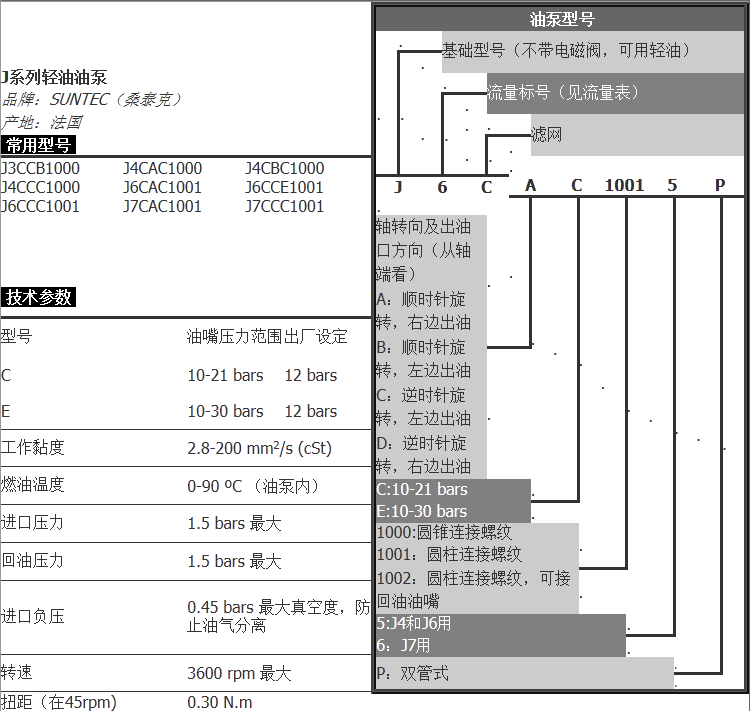Click the 0-90 ºC（油泵内）value
Image resolution: width=750 pixels, height=711 pixels.
[254, 486]
